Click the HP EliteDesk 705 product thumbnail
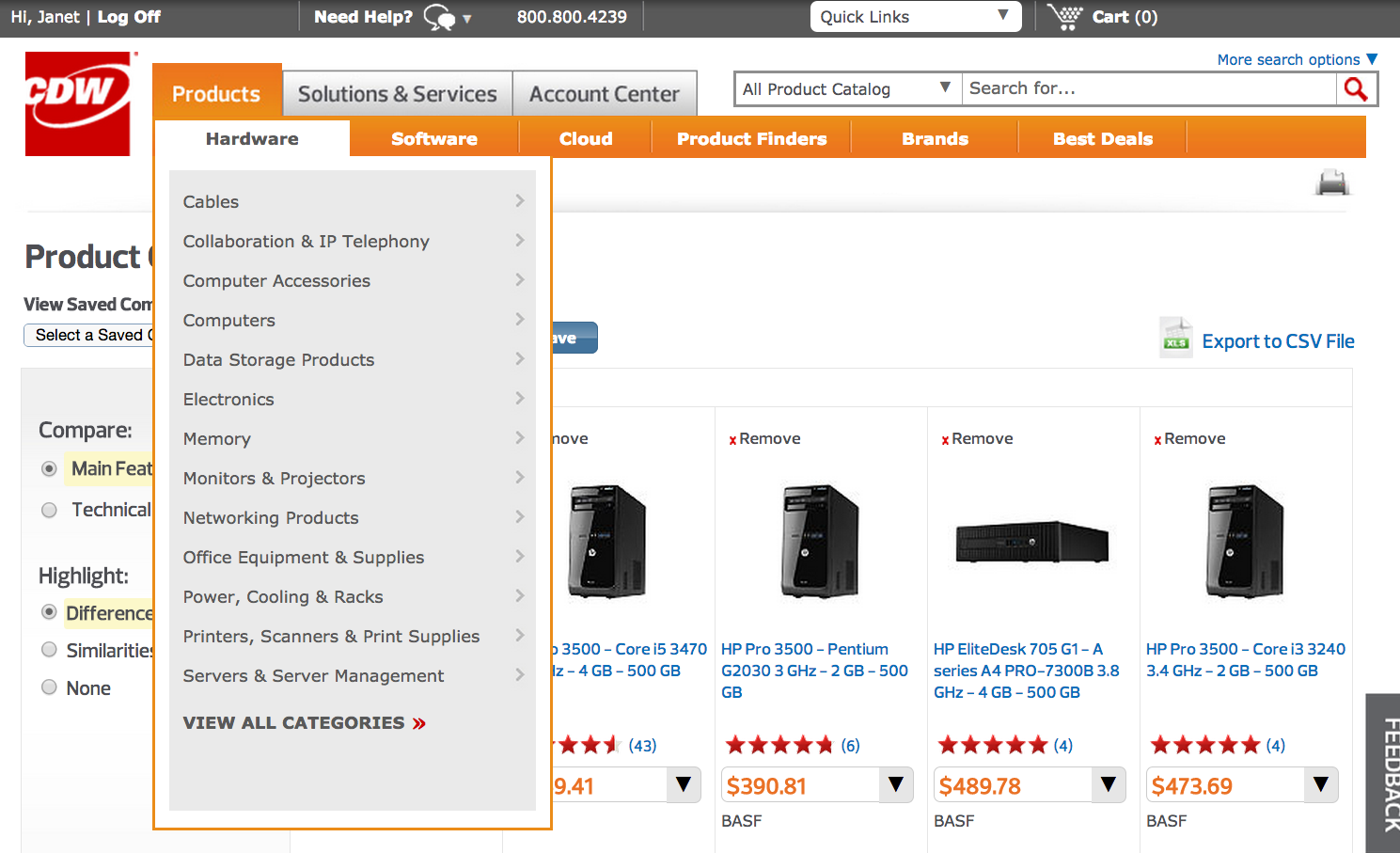Viewport: 1400px width, 853px height. (1032, 543)
